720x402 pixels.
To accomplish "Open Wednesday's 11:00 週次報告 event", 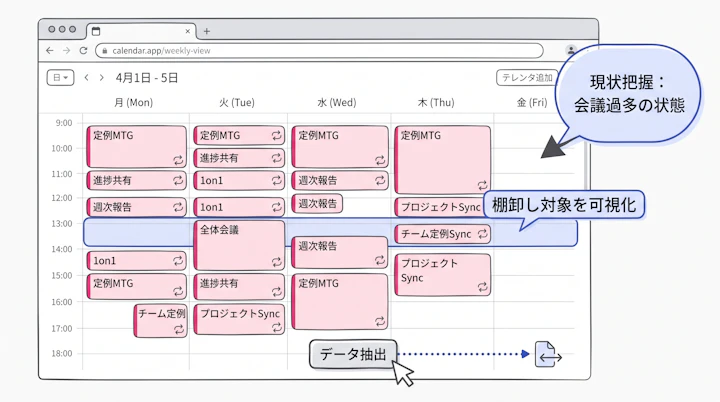I will pos(340,181).
